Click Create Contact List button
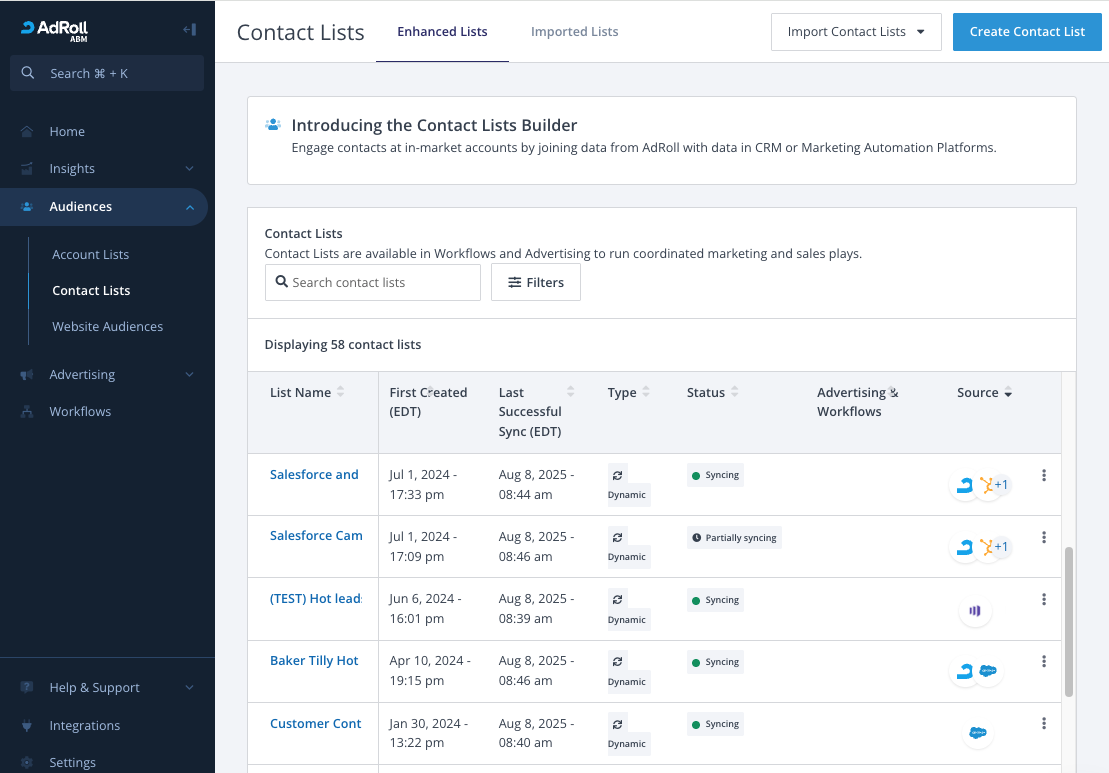1109x773 pixels. (x=1027, y=32)
